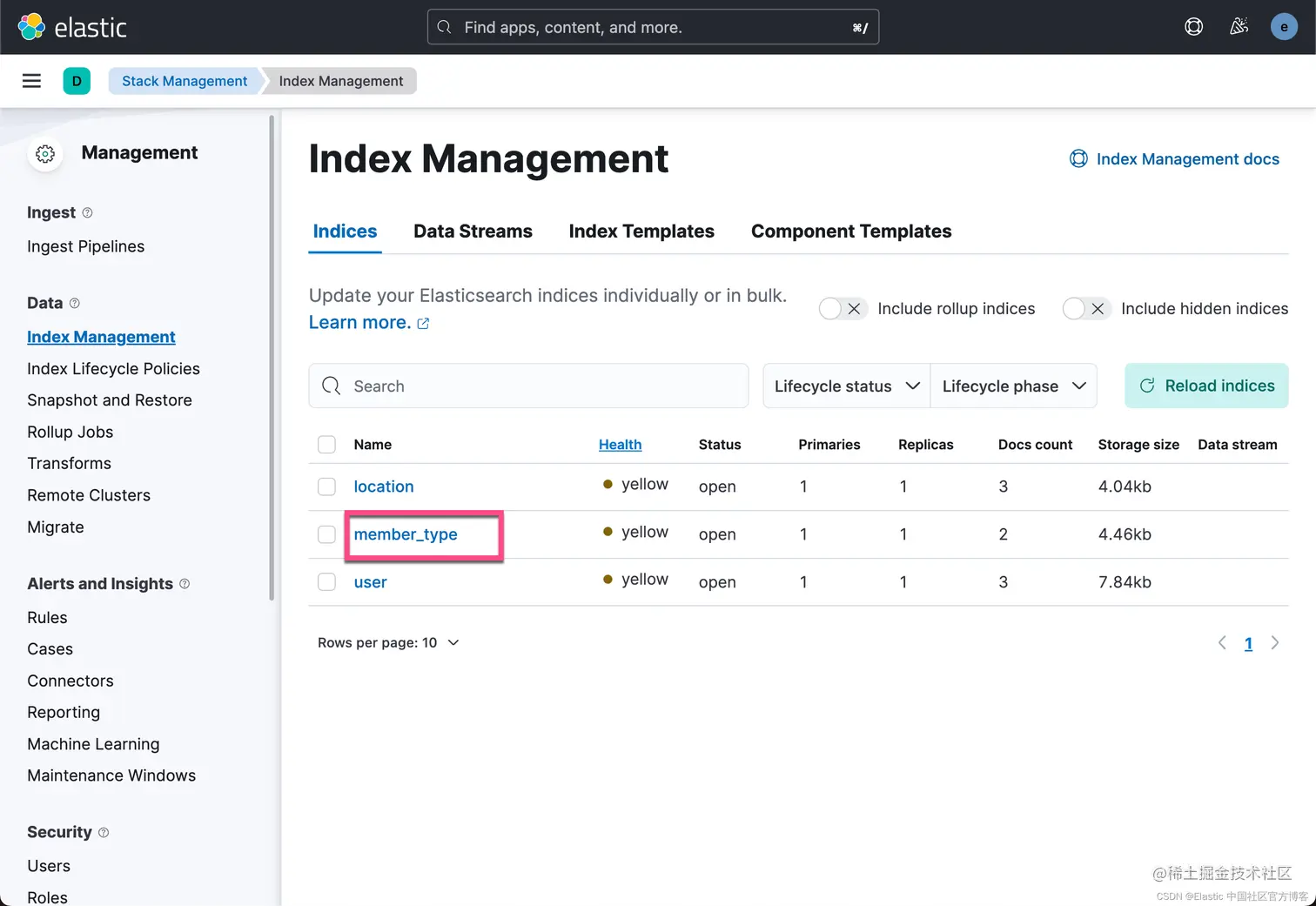Open Machine Learning in sidebar
This screenshot has width=1316, height=906.
pyautogui.click(x=93, y=744)
